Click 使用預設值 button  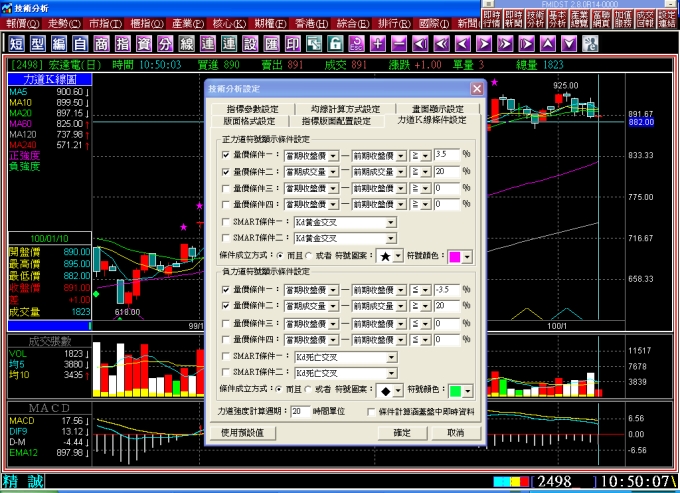(243, 432)
